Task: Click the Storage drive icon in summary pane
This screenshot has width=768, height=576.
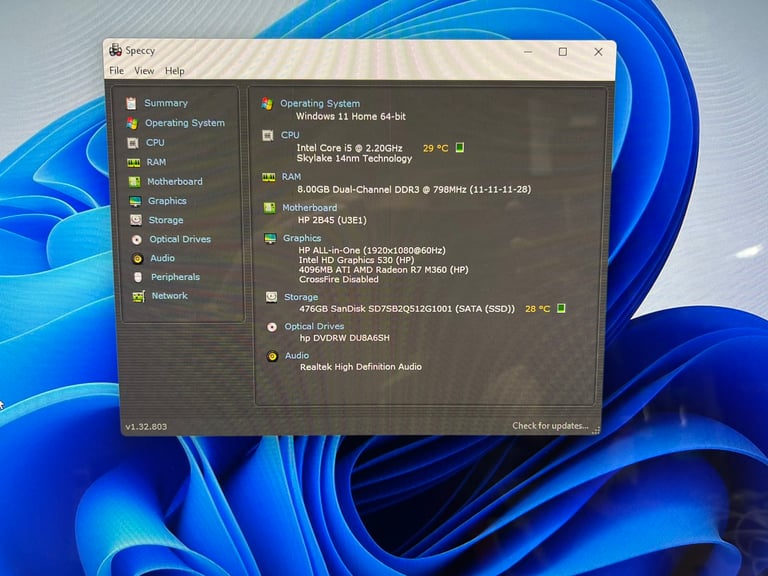Action: click(x=271, y=297)
